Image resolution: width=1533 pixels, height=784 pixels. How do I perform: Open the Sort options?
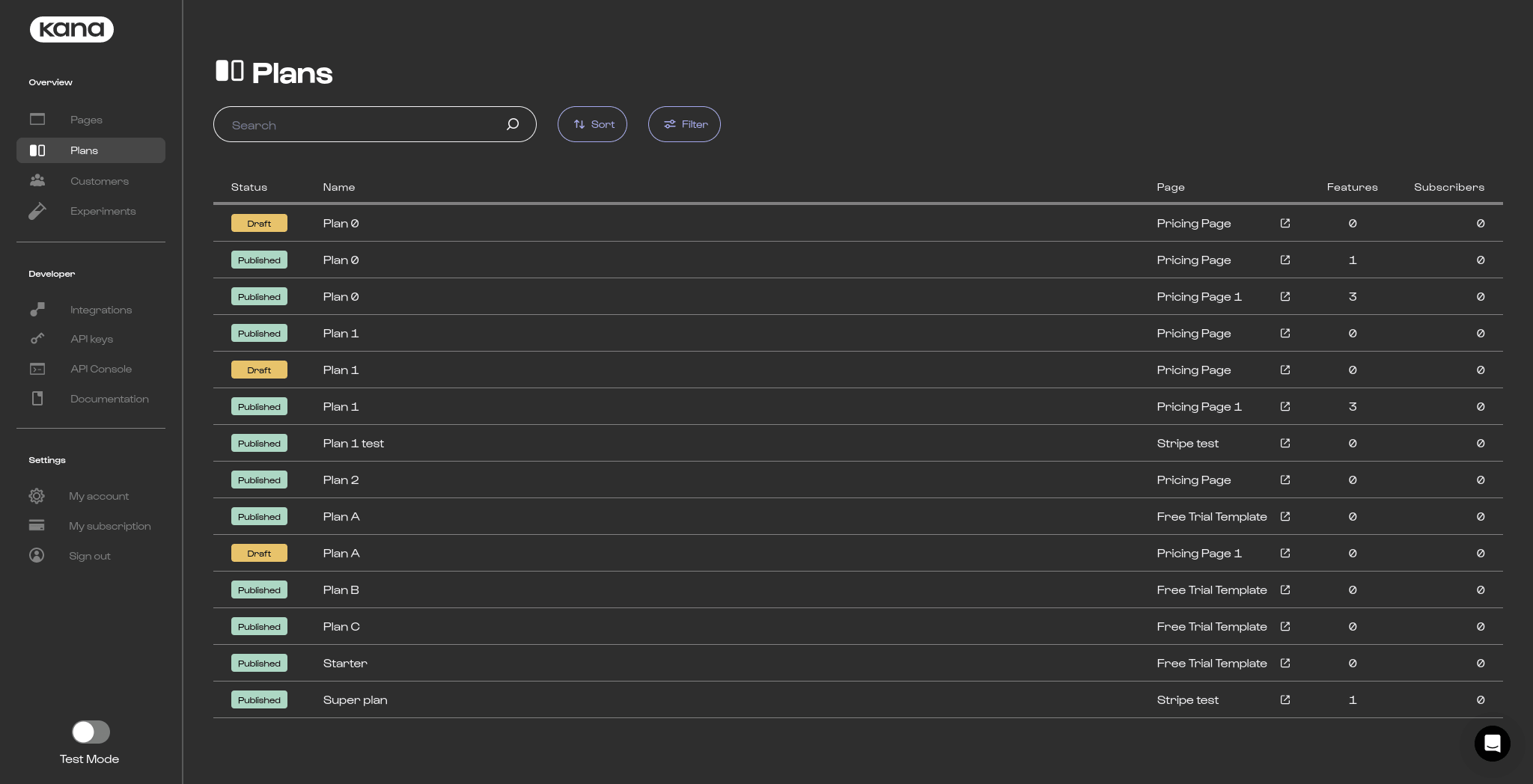pyautogui.click(x=592, y=124)
